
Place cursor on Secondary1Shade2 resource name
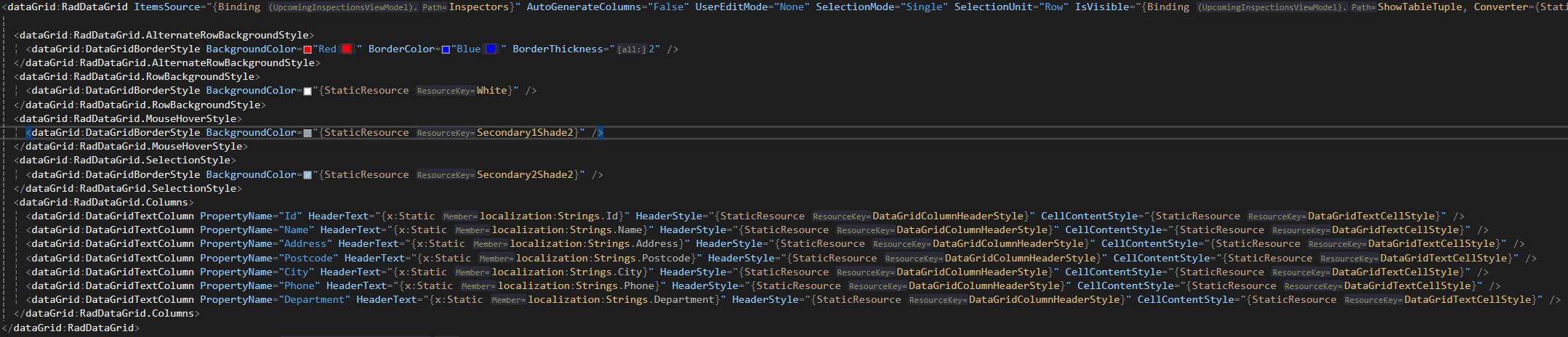(x=525, y=133)
